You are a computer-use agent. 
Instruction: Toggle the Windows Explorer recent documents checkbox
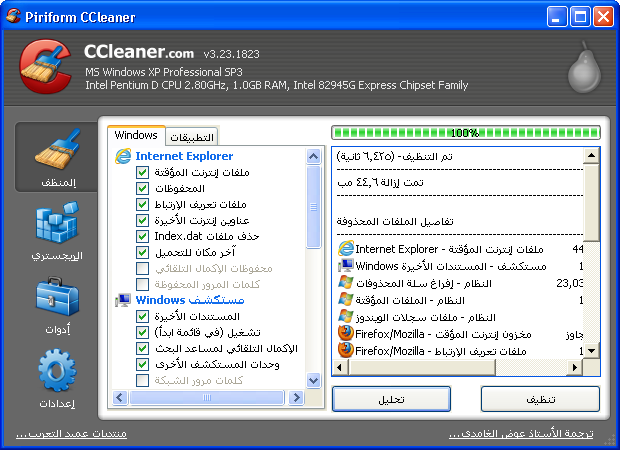click(143, 317)
